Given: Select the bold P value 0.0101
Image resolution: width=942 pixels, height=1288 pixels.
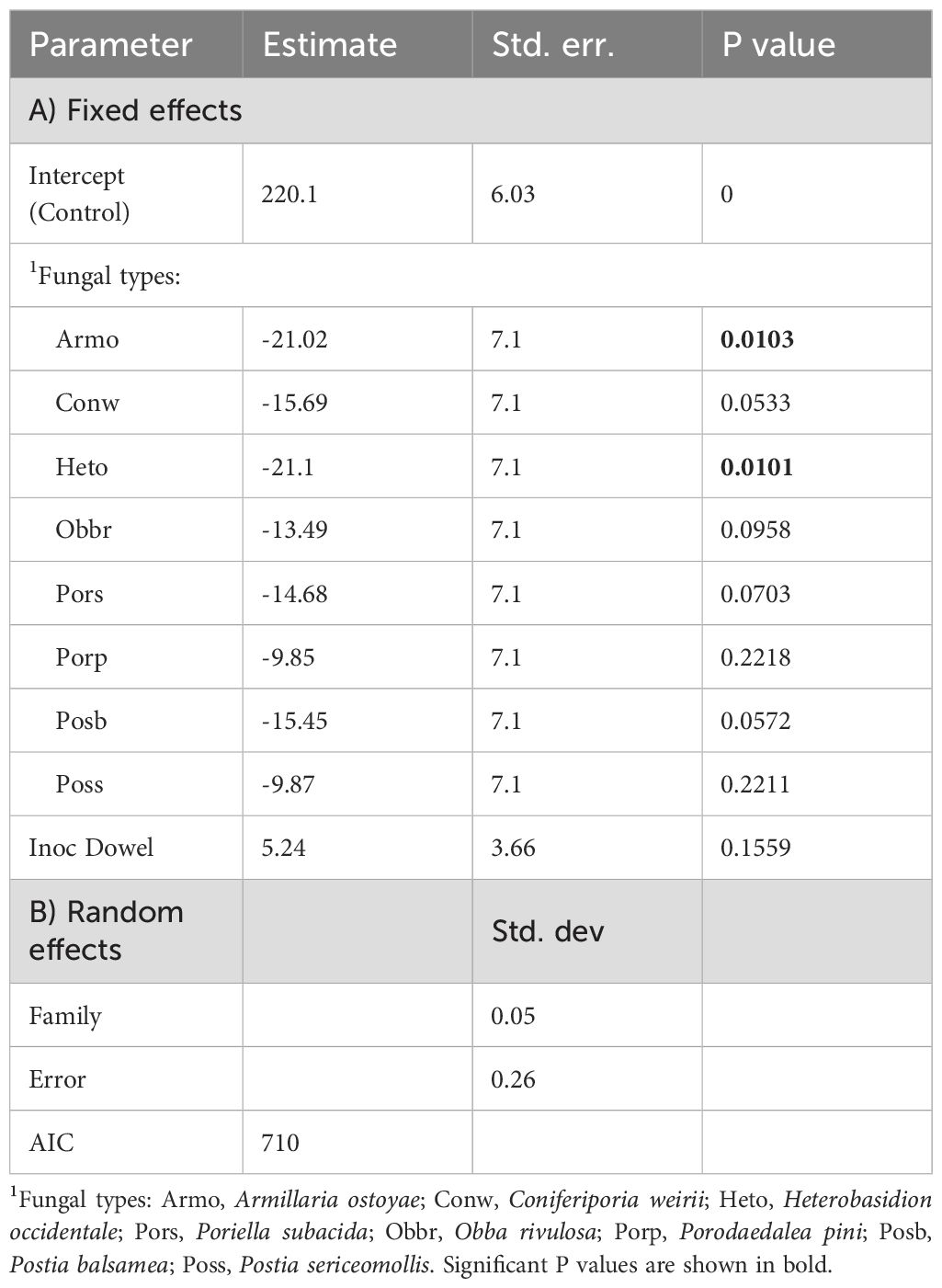Looking at the screenshot, I should click(x=756, y=467).
